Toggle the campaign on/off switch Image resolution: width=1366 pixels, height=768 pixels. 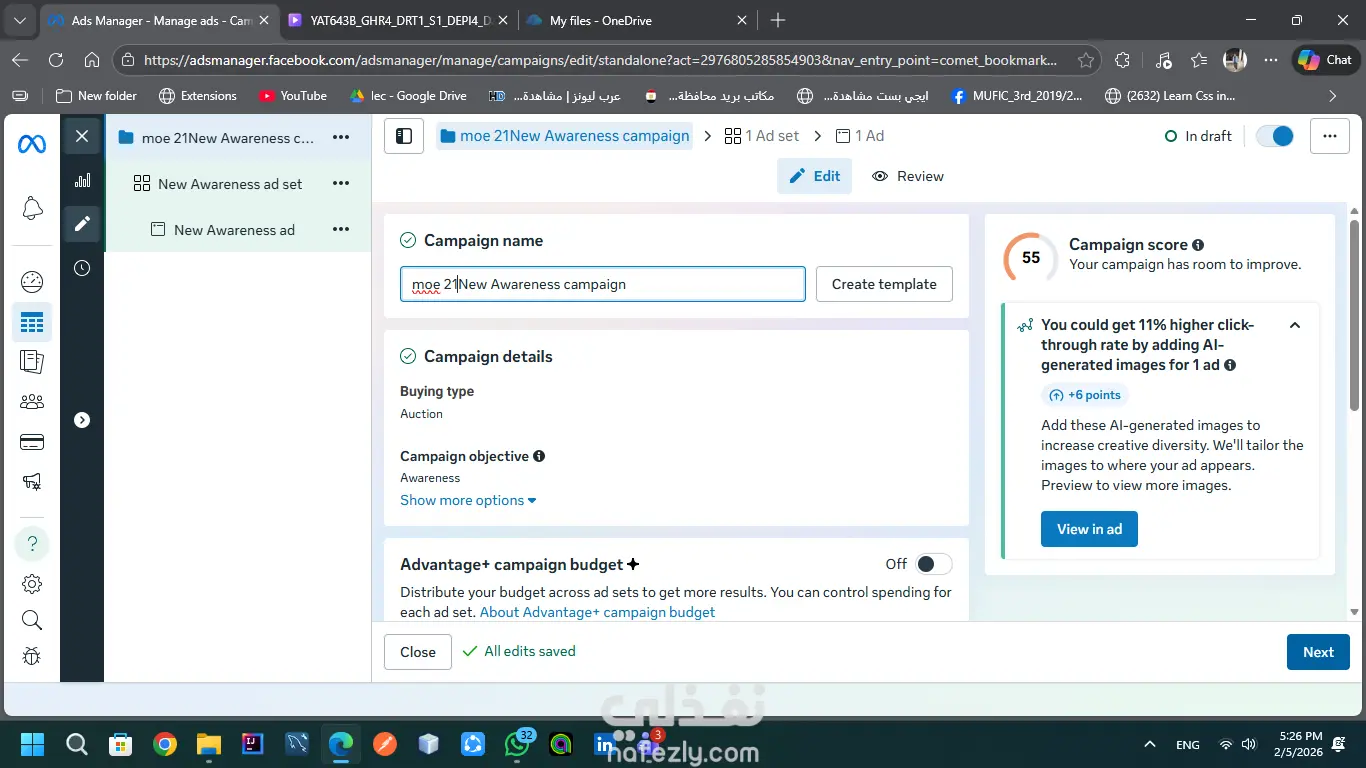[x=1275, y=136]
